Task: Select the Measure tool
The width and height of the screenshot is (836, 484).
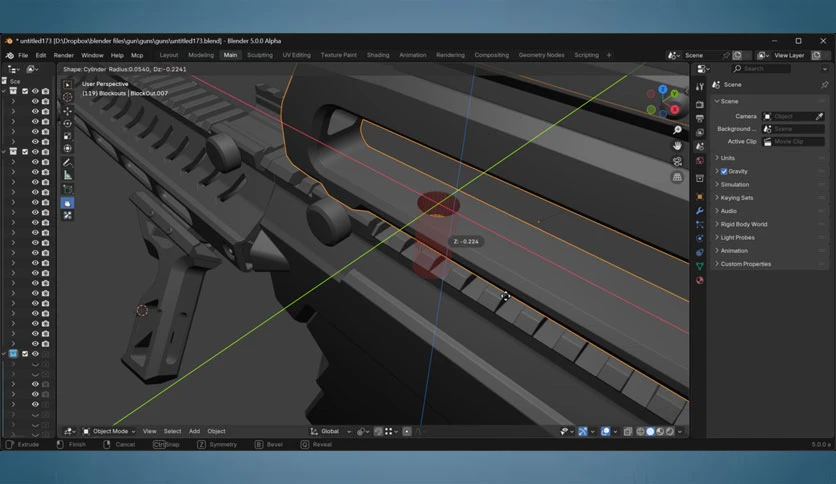Action: tap(67, 175)
